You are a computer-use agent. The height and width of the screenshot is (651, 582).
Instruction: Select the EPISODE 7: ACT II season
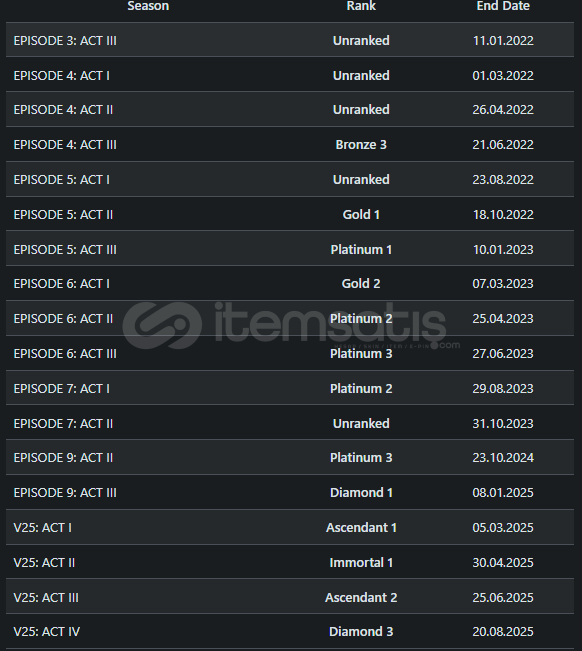click(63, 423)
